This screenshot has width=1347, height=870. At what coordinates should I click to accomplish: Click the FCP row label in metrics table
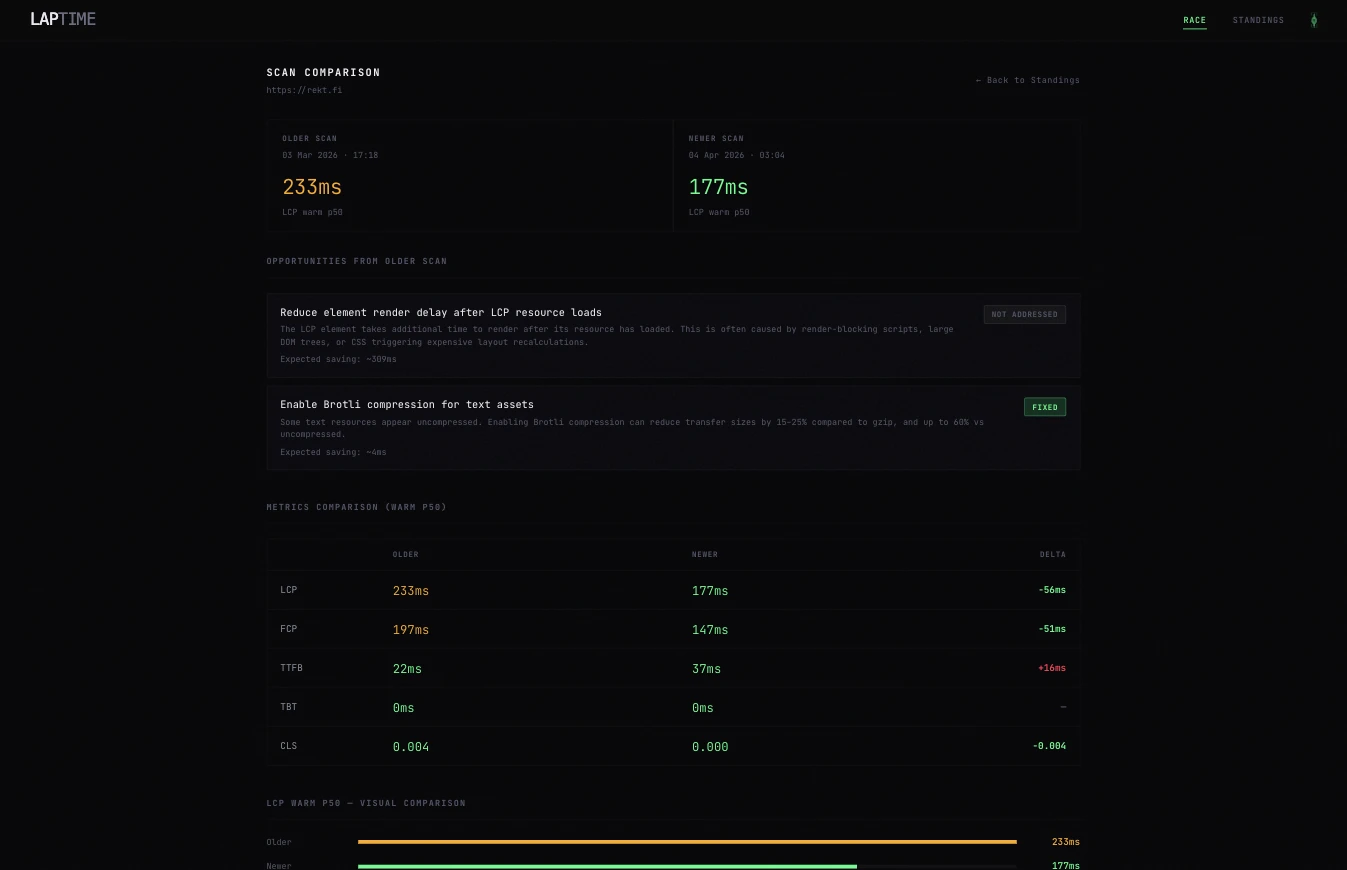(x=288, y=629)
